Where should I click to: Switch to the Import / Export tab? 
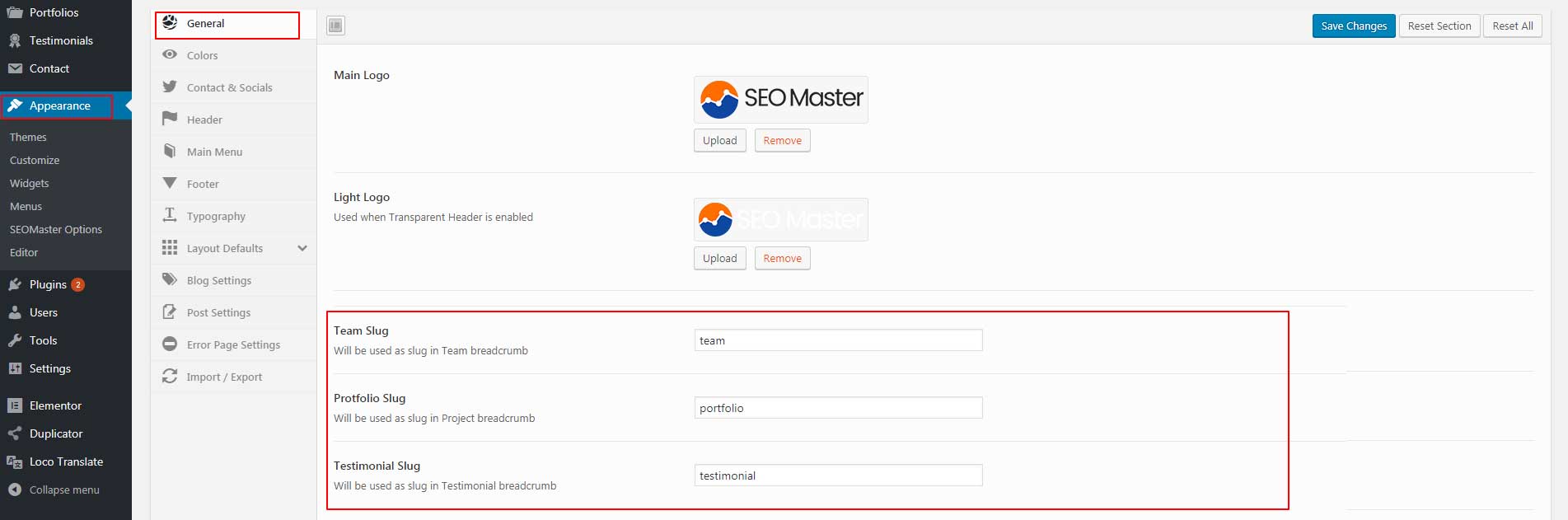234,377
